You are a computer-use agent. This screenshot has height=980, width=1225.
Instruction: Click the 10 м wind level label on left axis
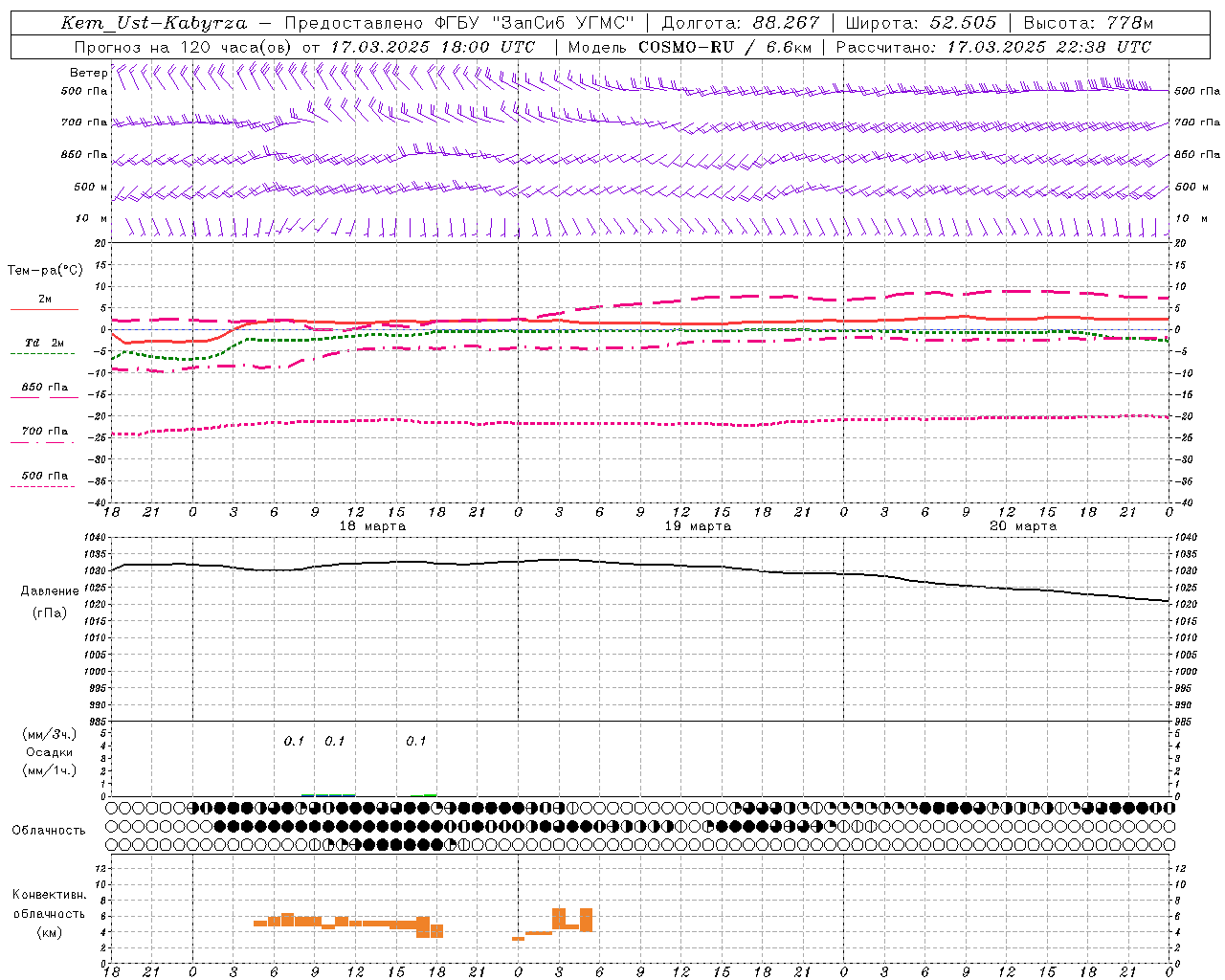point(92,218)
